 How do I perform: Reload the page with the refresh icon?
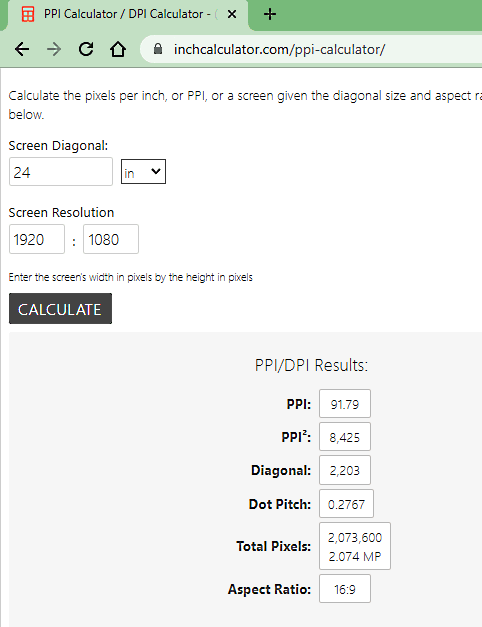pyautogui.click(x=86, y=49)
